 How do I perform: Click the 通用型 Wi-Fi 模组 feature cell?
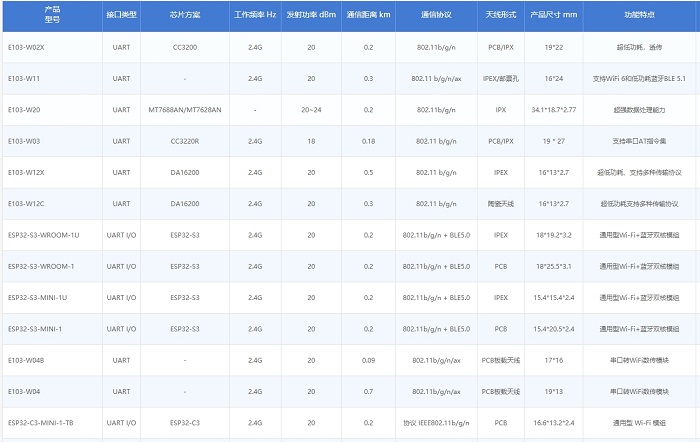coord(639,422)
